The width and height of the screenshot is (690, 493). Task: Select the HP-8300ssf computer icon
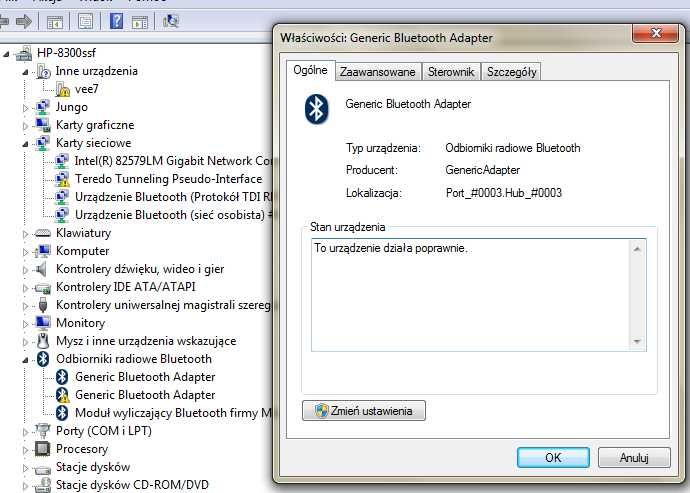tap(24, 53)
